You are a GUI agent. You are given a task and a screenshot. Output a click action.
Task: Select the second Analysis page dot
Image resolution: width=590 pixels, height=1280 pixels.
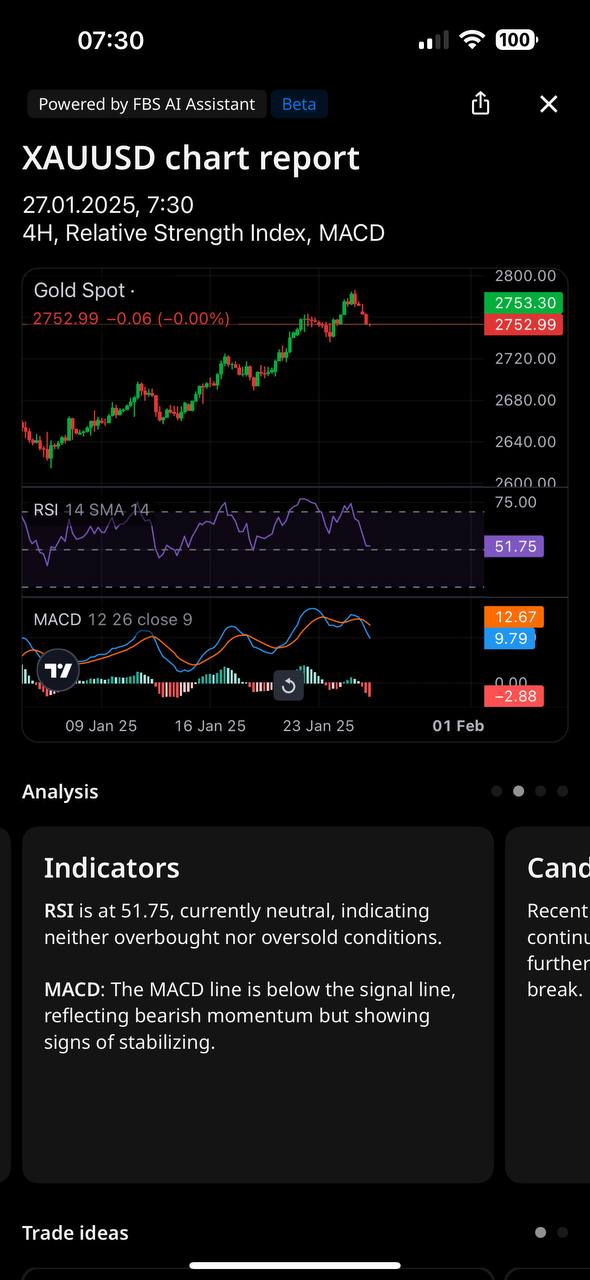click(x=518, y=791)
